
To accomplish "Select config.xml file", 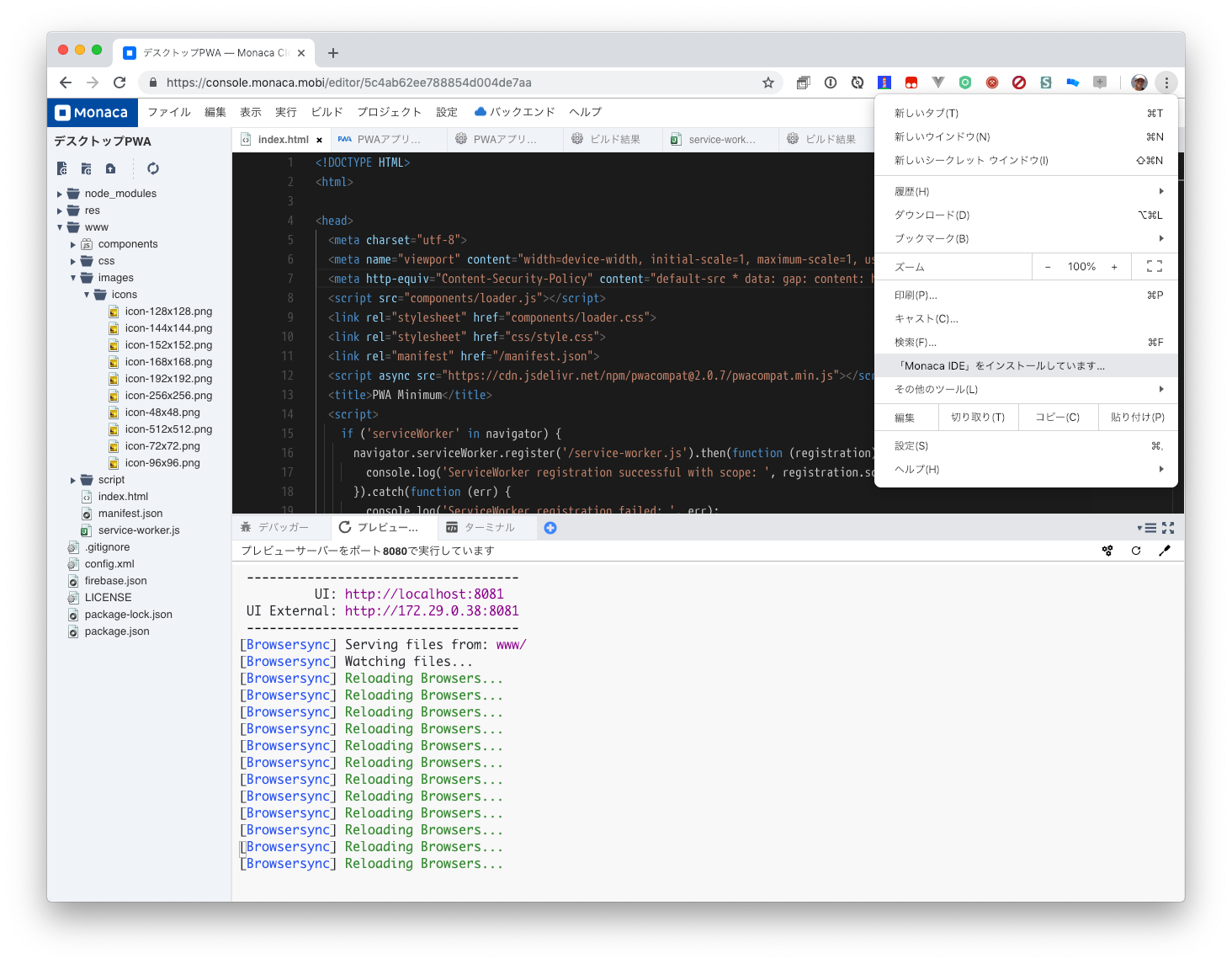I will coord(109,564).
